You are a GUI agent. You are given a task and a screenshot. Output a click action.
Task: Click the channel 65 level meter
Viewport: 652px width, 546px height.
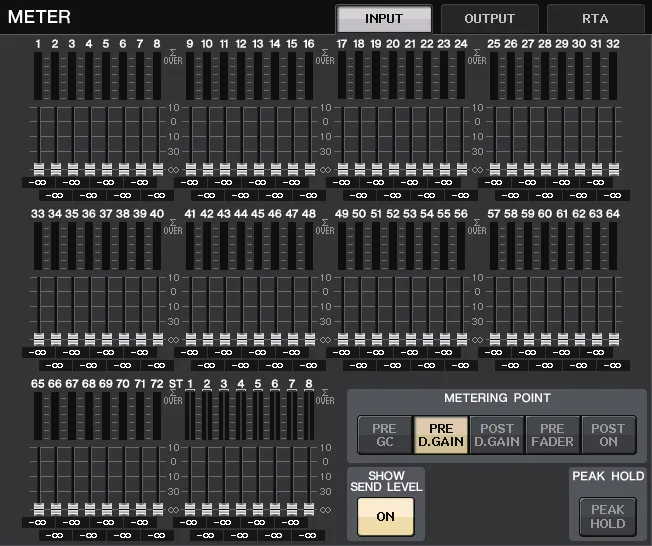coord(38,416)
